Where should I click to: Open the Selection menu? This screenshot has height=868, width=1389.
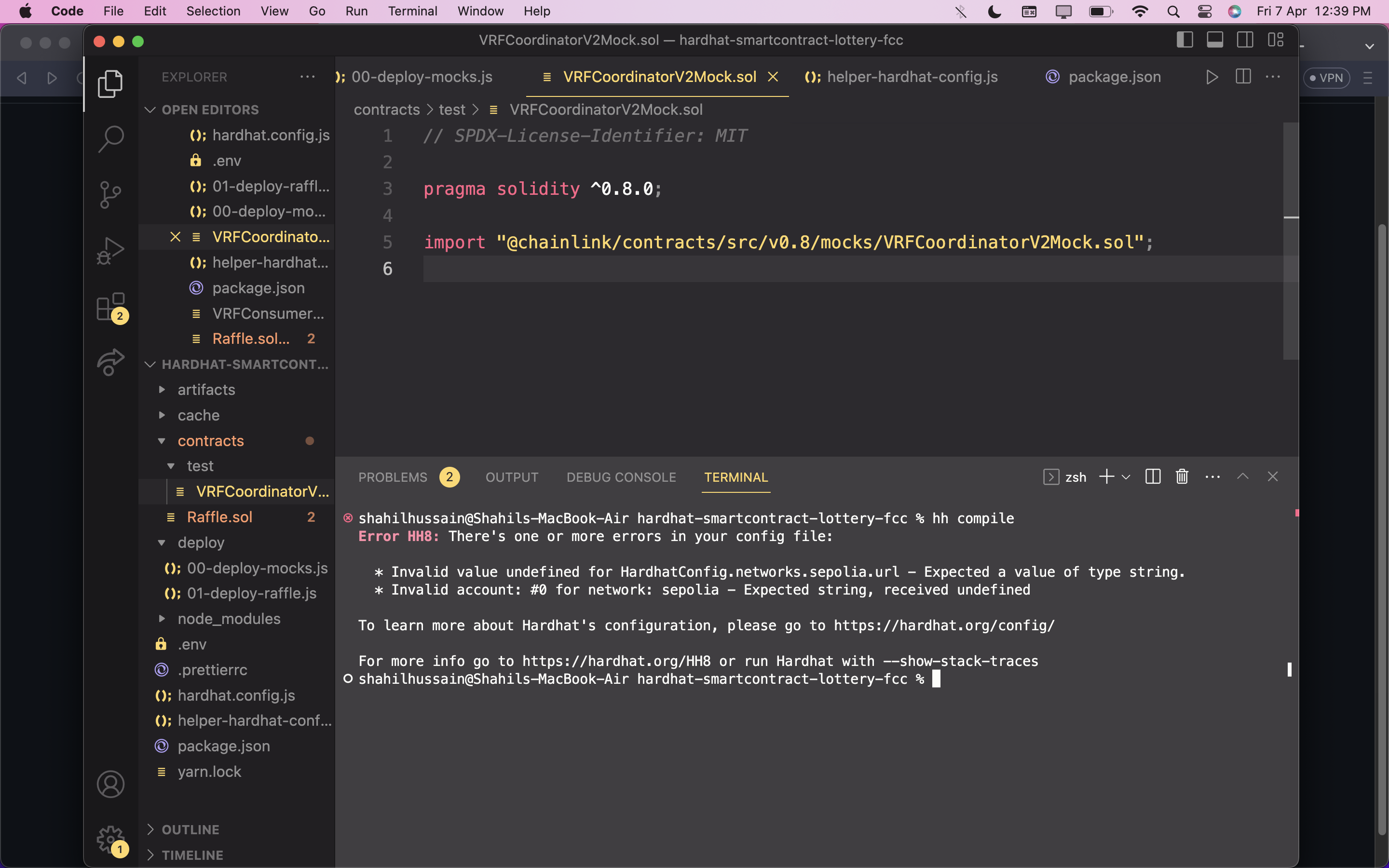213,12
